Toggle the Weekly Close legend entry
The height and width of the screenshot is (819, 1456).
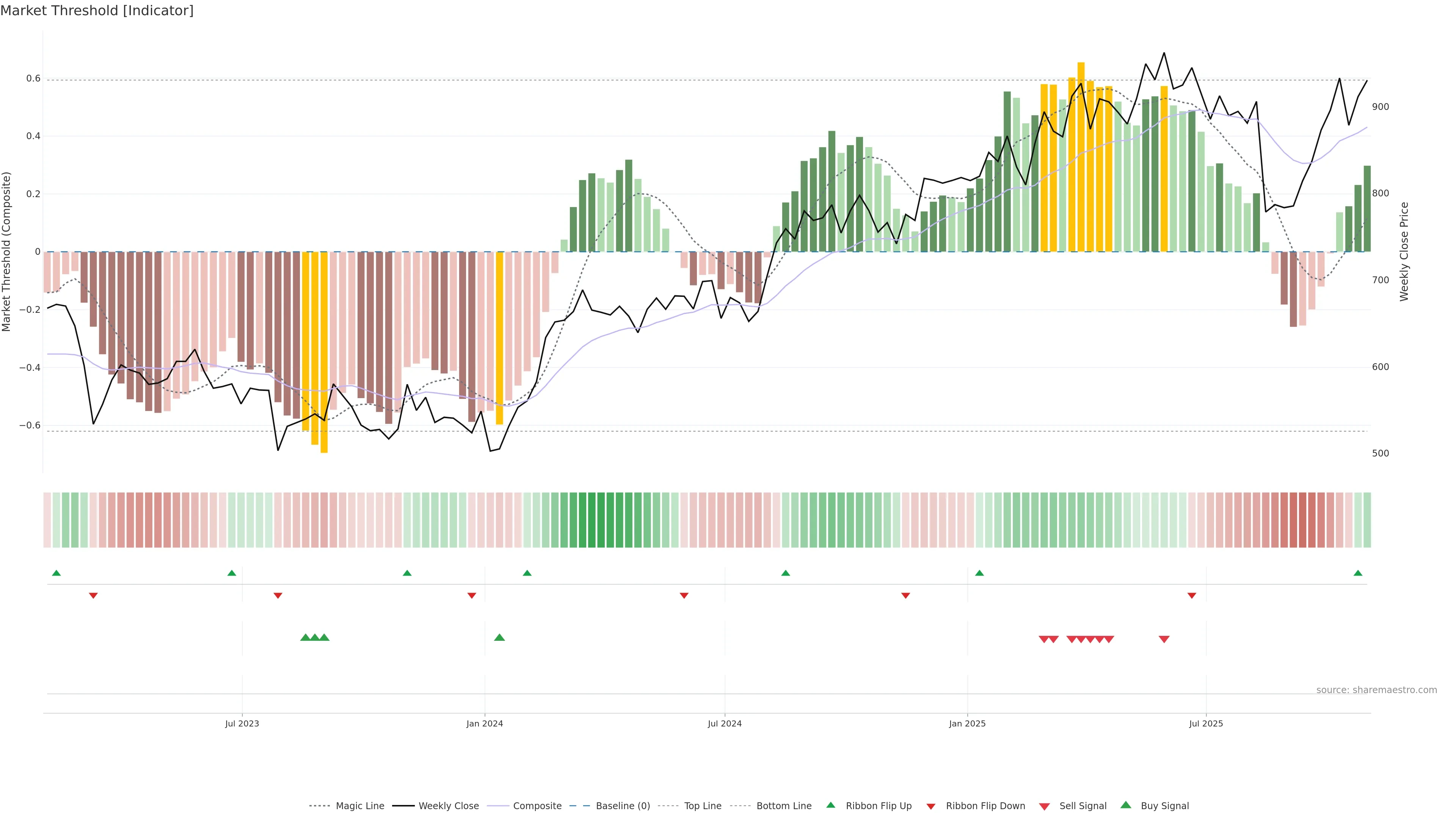(x=448, y=806)
